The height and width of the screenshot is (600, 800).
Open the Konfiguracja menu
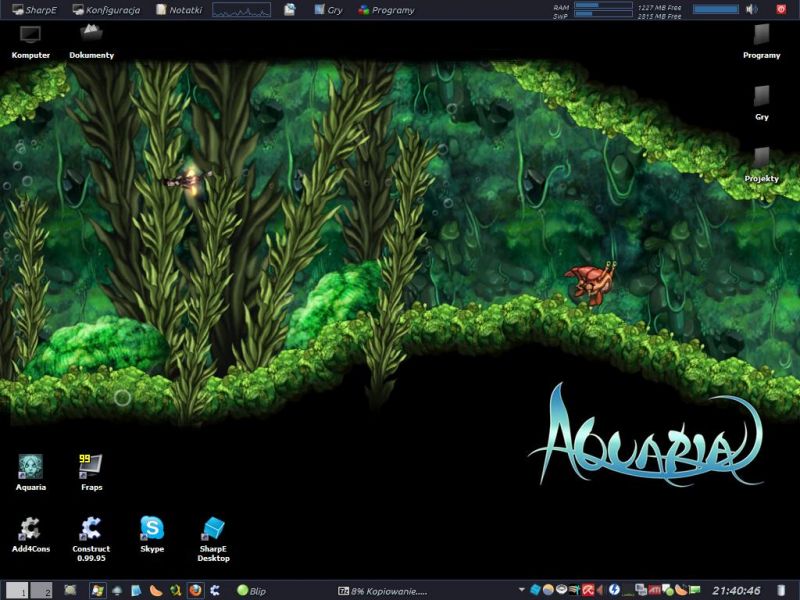106,10
